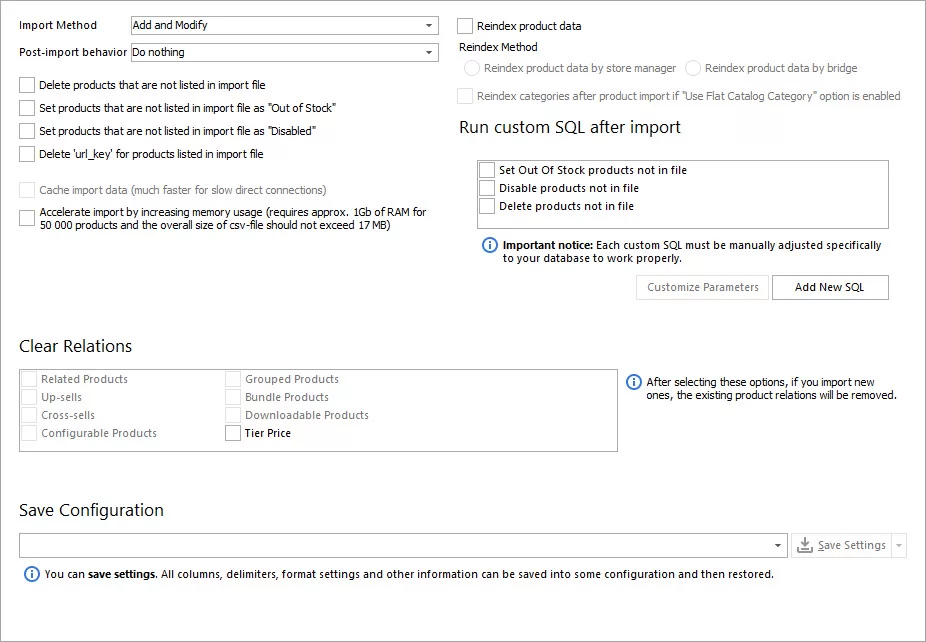This screenshot has height=642, width=926.
Task: Click the Save Settings button
Action: coord(842,545)
